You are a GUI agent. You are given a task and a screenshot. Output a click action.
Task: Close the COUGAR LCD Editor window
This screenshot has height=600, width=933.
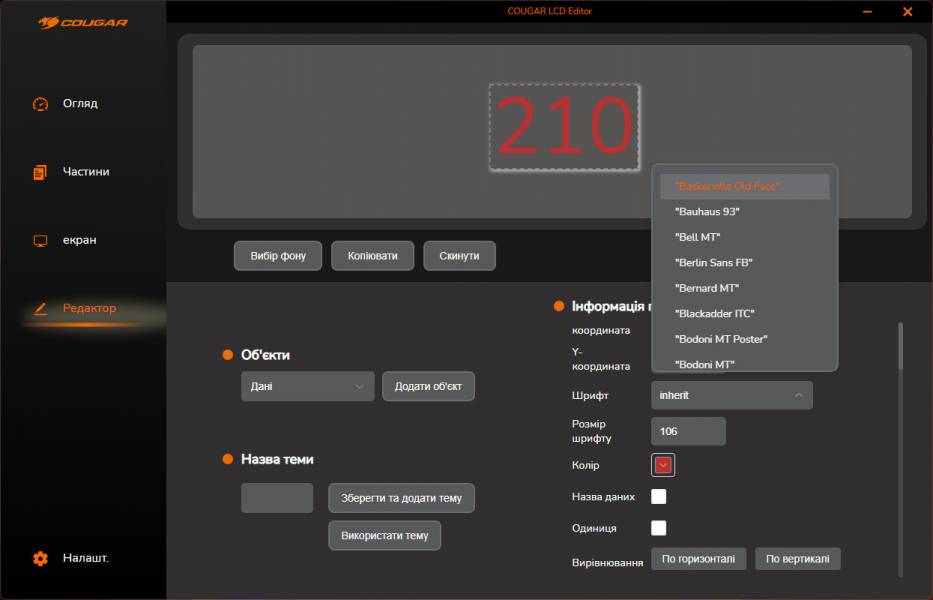(907, 12)
